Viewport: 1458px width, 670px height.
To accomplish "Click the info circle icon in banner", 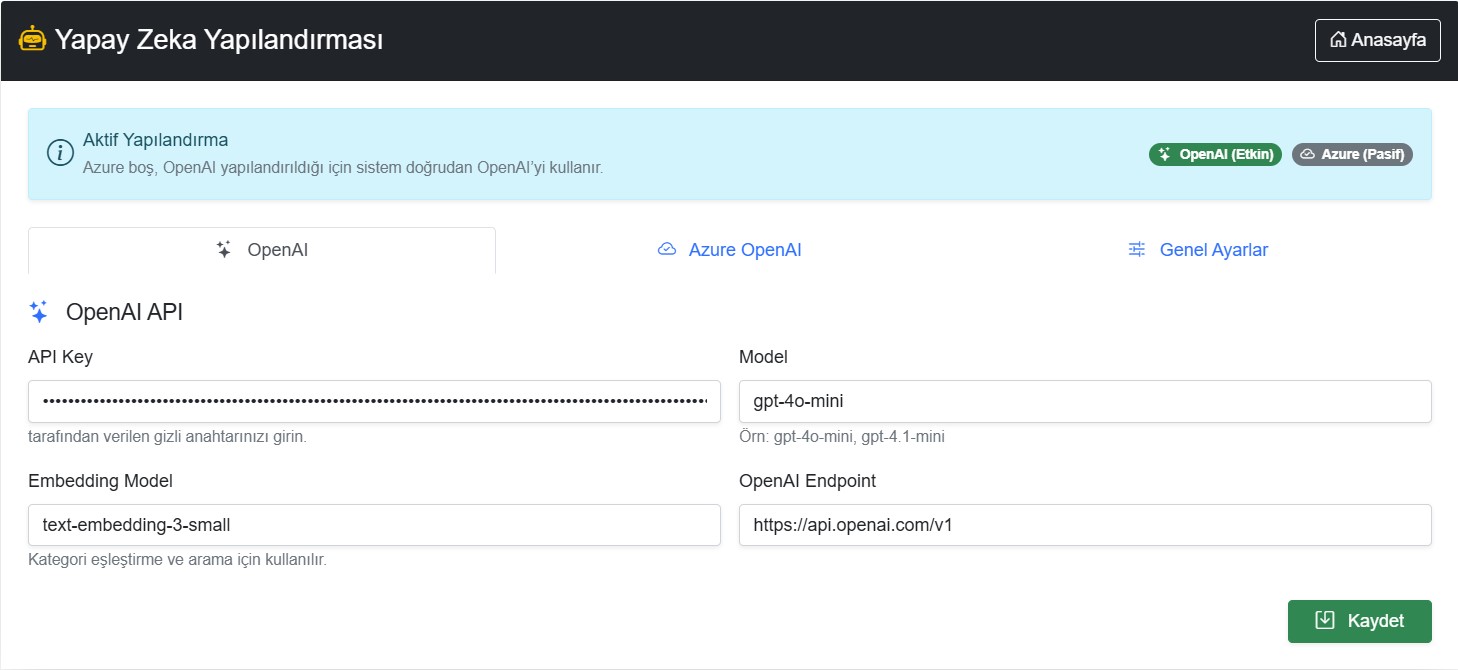I will (61, 153).
